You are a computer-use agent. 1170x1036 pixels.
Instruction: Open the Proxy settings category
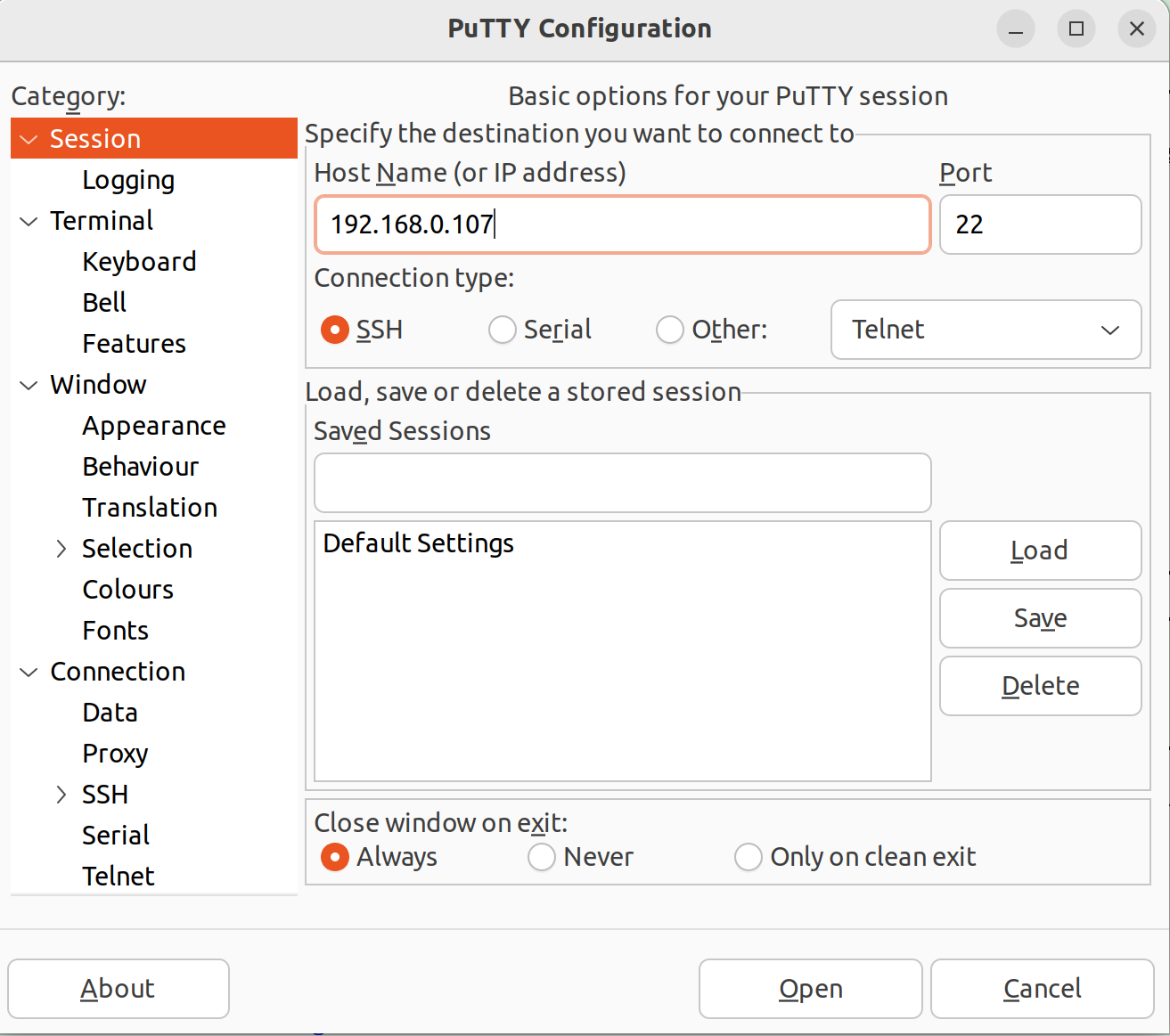pyautogui.click(x=115, y=754)
